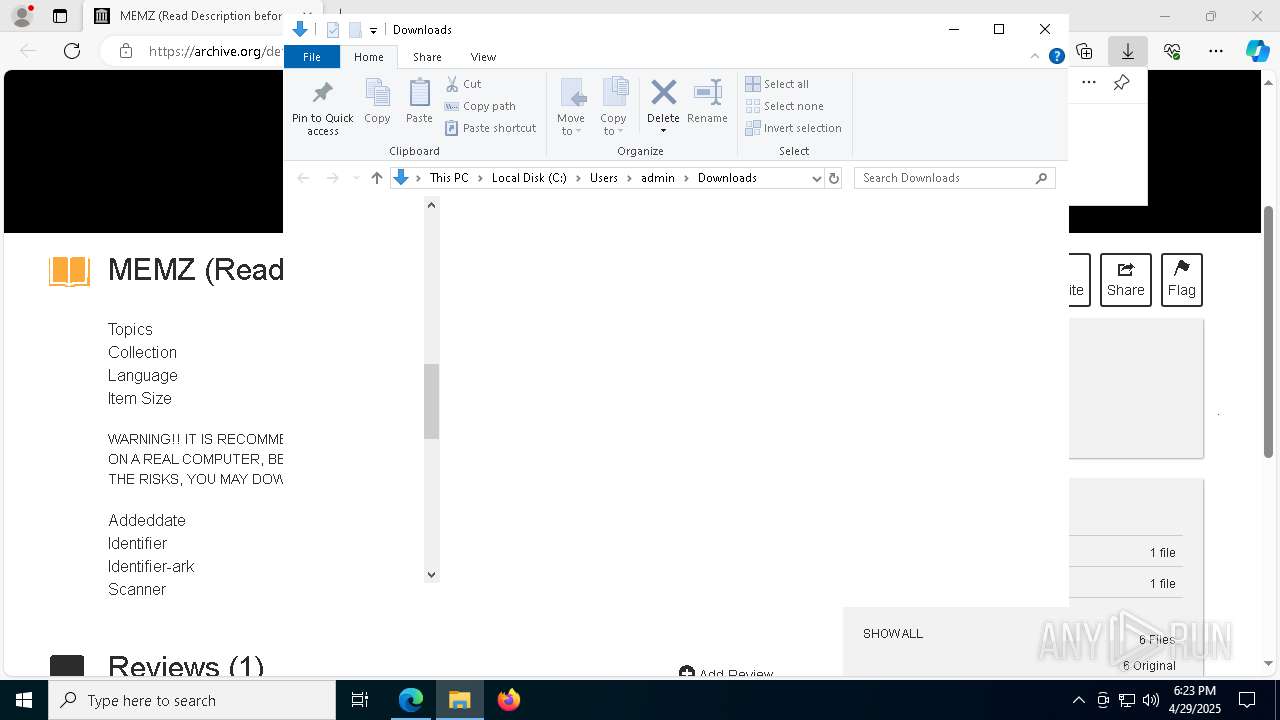Open the Move to dropdown

[571, 107]
